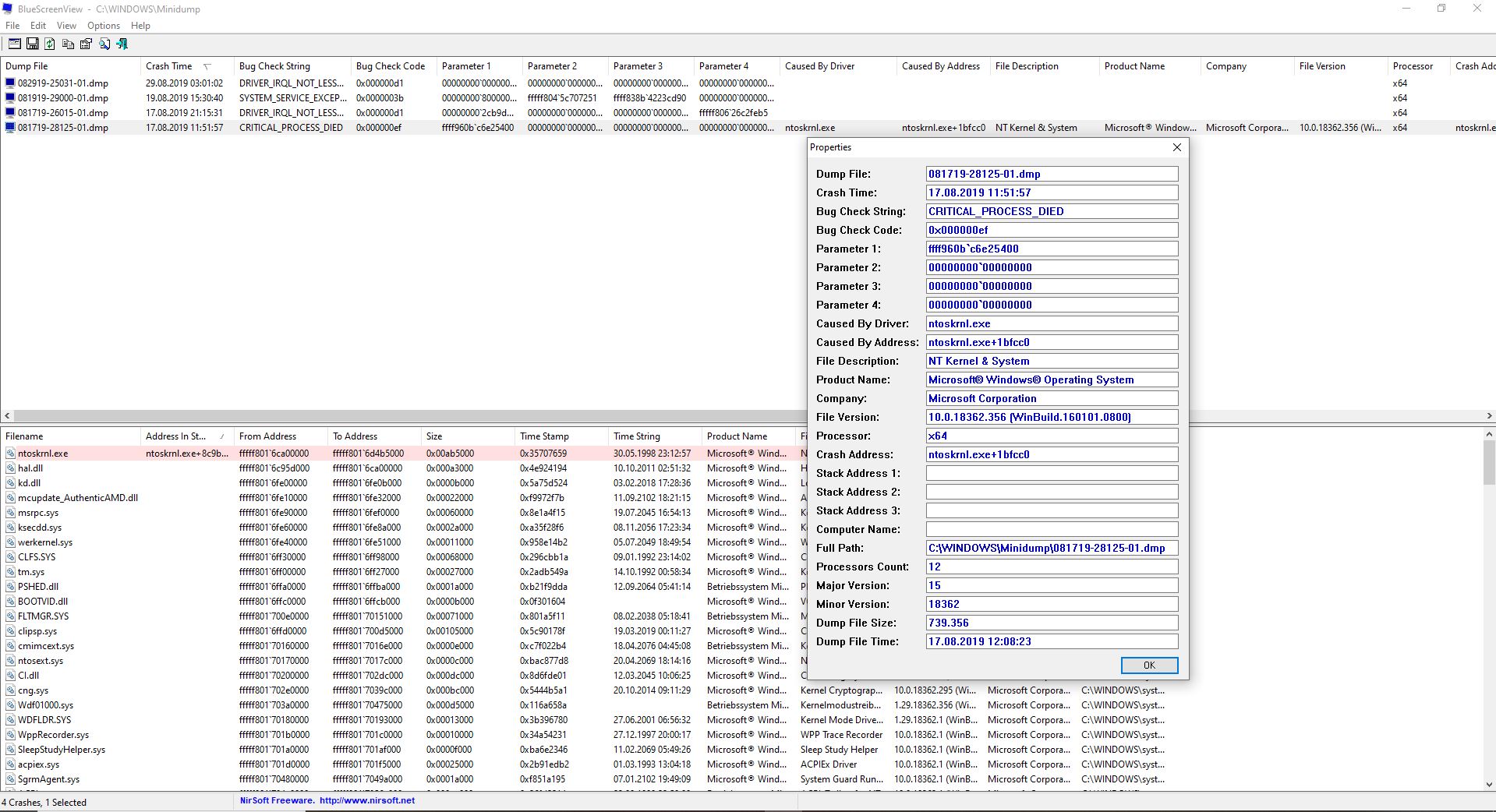This screenshot has width=1496, height=812.
Task: Click the Bug Check String field in Properties
Action: pyautogui.click(x=1052, y=211)
